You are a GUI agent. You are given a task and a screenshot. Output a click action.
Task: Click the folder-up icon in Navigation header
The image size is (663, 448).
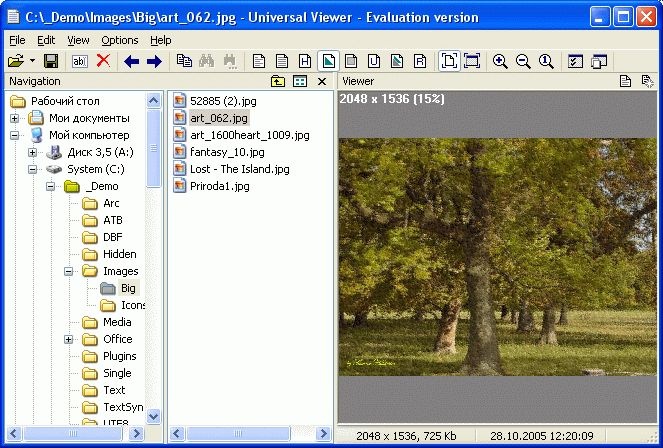[x=278, y=81]
